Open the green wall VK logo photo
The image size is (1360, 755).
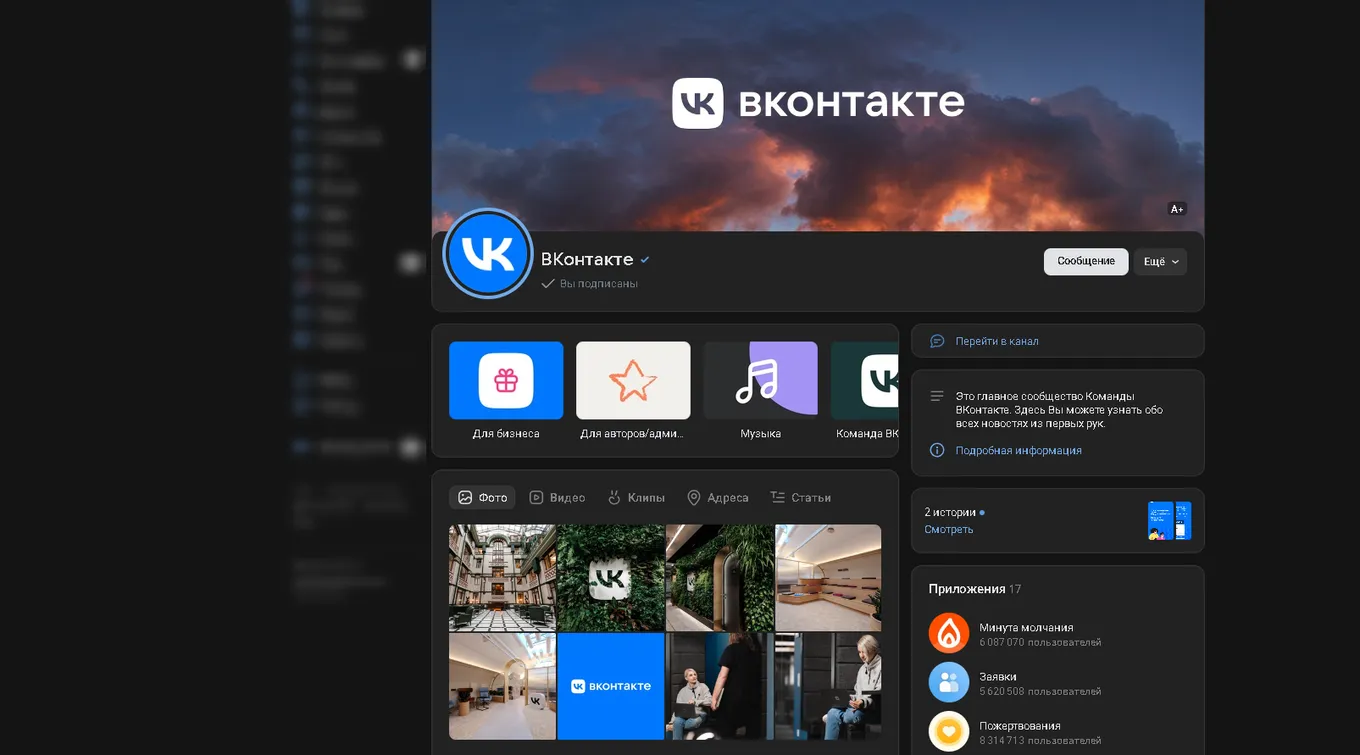[x=611, y=578]
